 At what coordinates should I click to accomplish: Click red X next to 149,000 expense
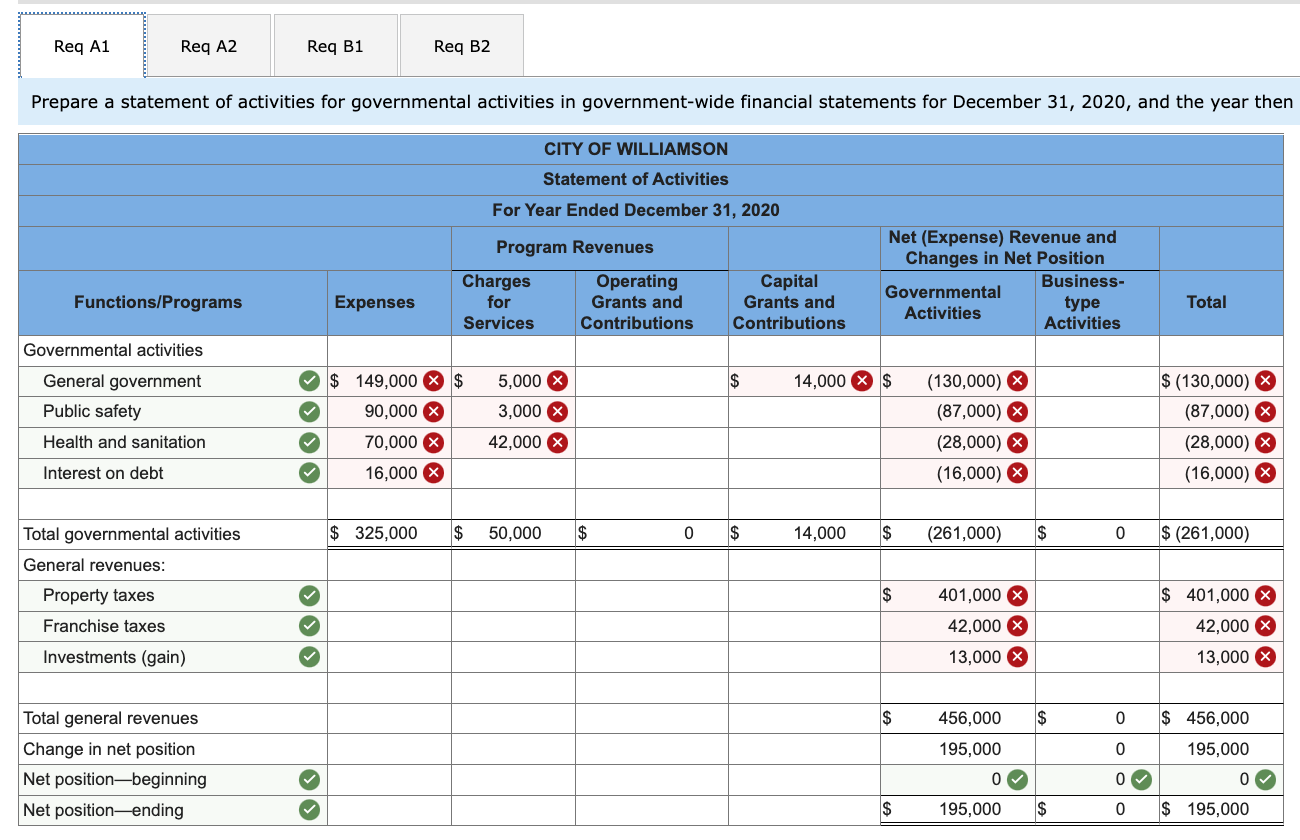(x=433, y=381)
